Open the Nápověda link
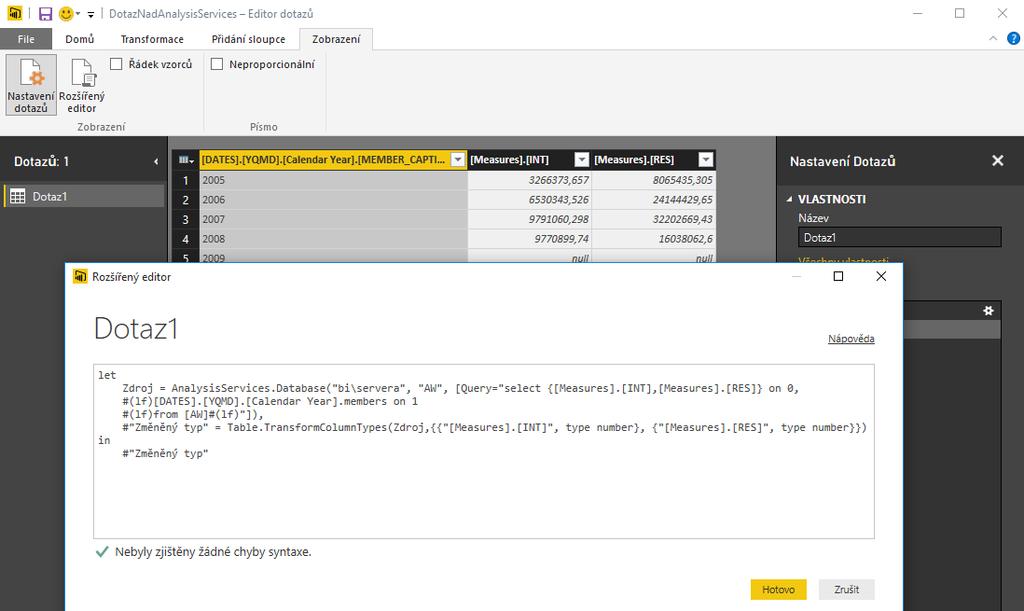 (851, 339)
